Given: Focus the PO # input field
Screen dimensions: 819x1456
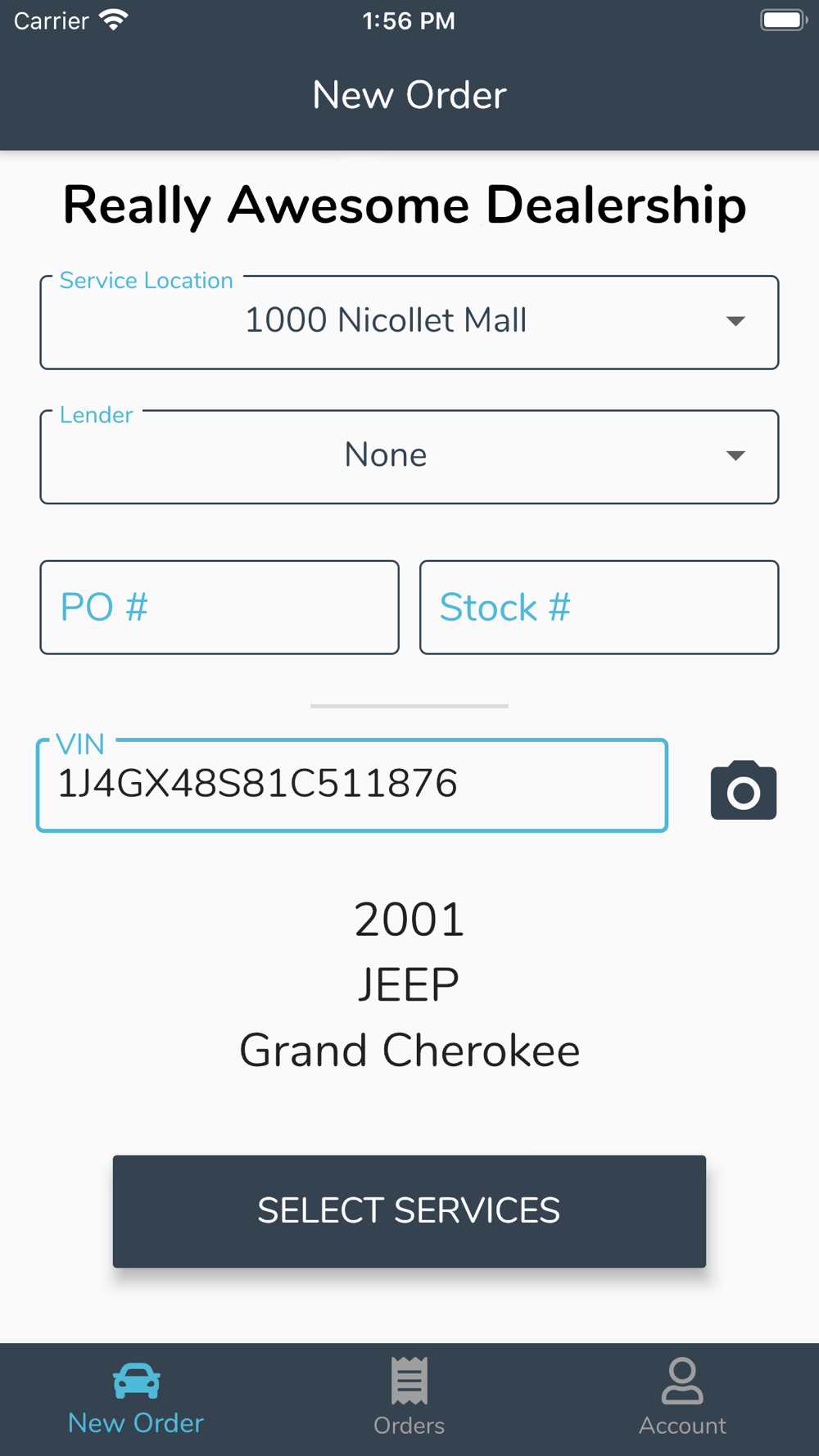Looking at the screenshot, I should coord(219,608).
